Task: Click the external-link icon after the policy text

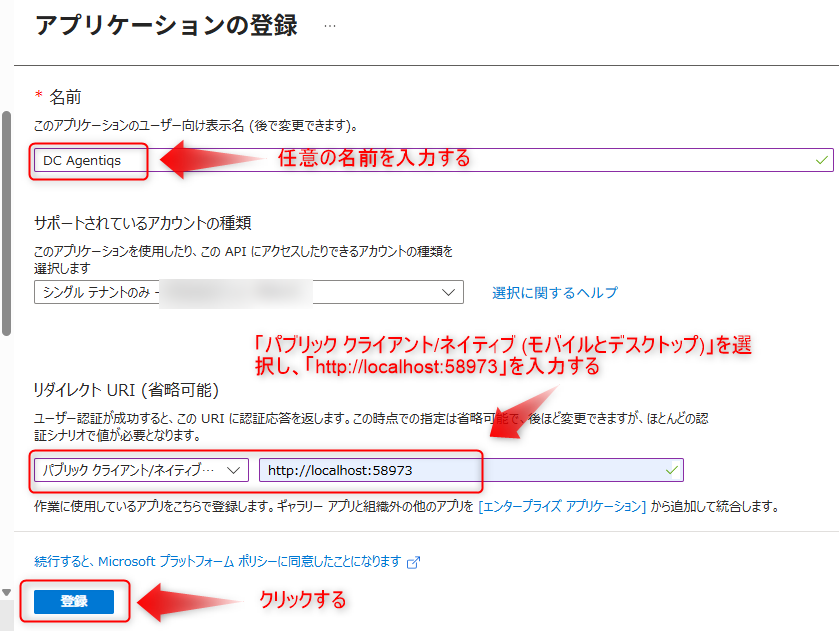Action: pyautogui.click(x=414, y=562)
